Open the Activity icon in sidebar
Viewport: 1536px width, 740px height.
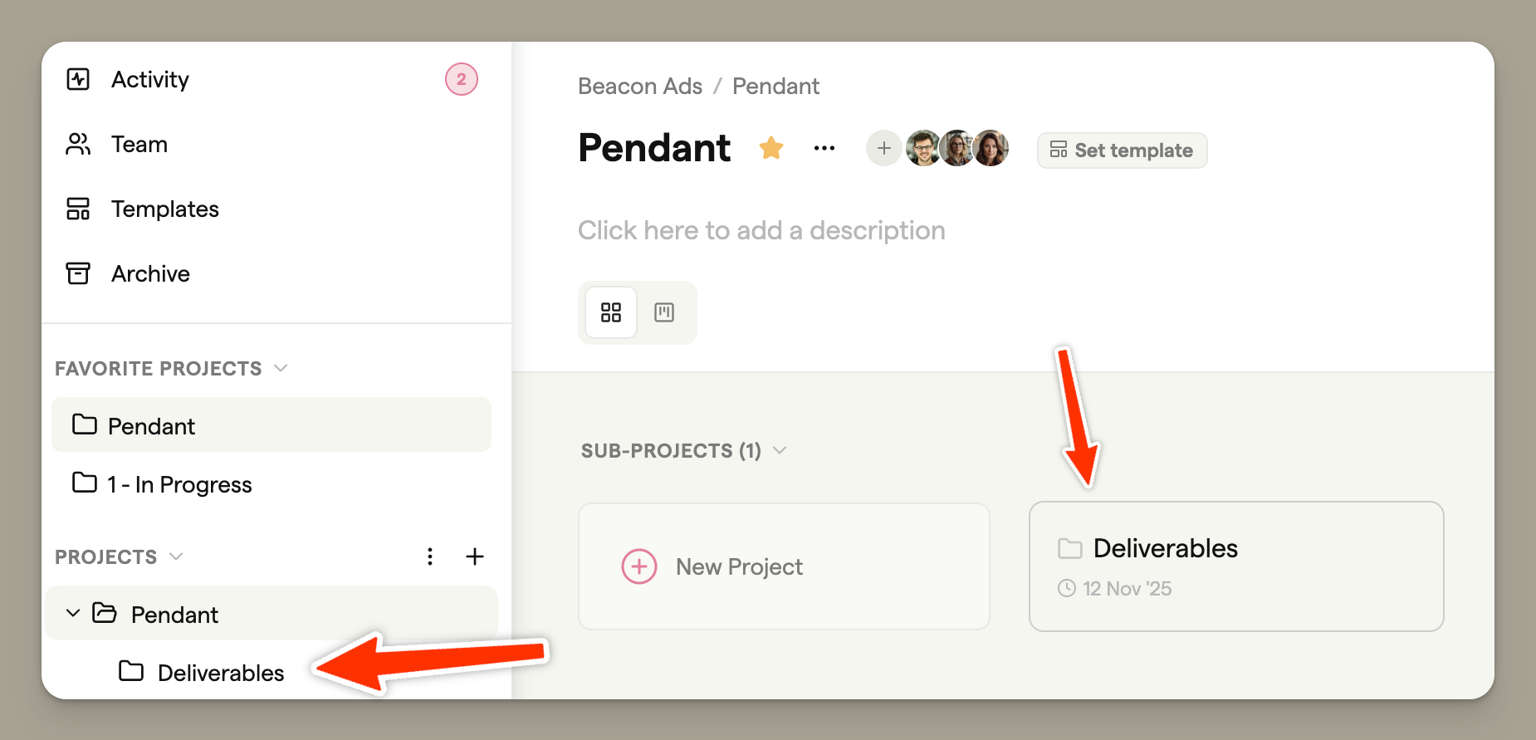pos(78,79)
